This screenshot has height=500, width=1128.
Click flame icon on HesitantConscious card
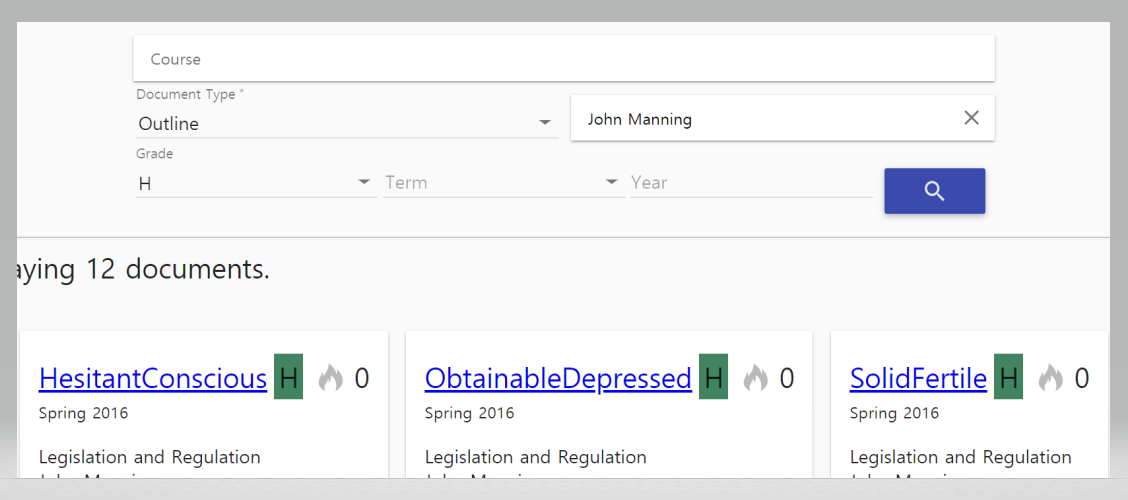tap(330, 378)
